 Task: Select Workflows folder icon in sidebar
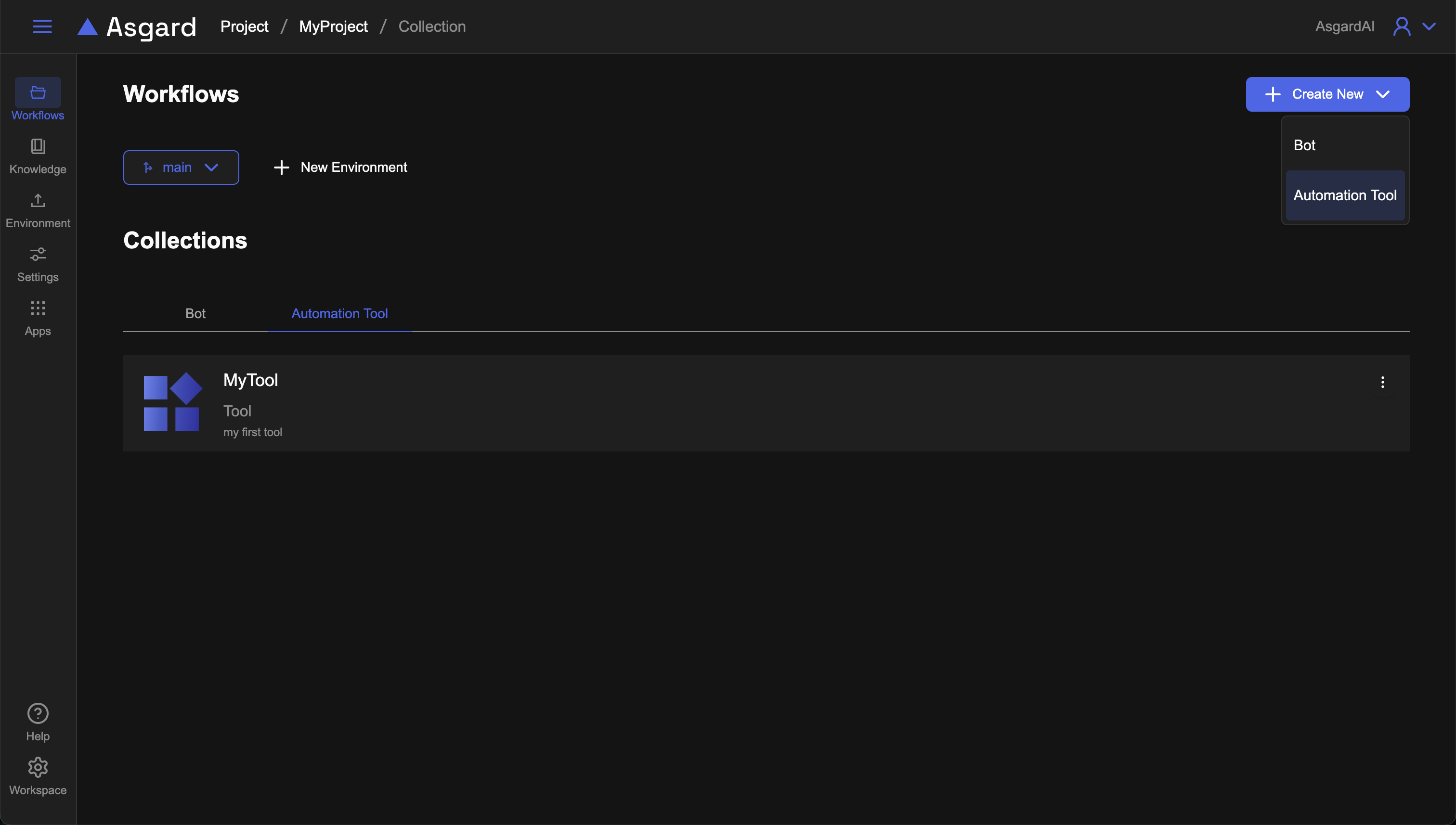point(38,93)
